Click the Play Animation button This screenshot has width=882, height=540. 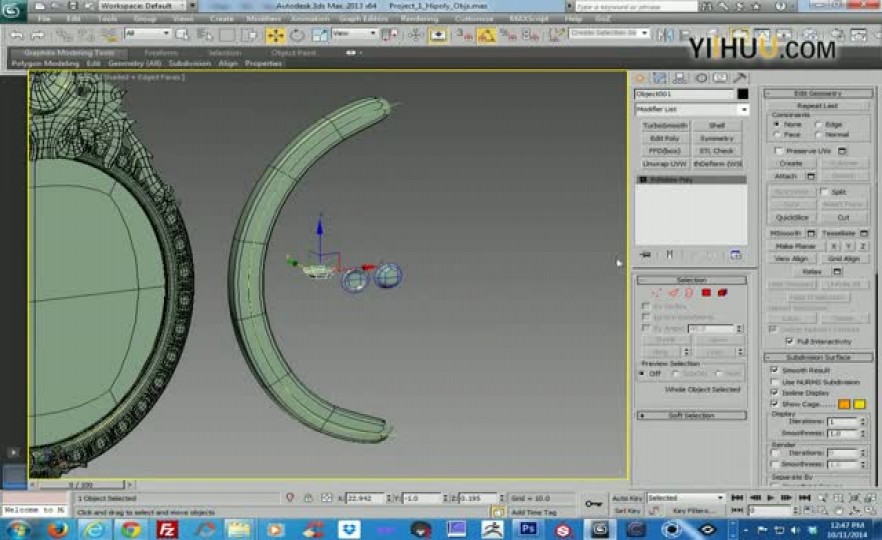(x=771, y=498)
